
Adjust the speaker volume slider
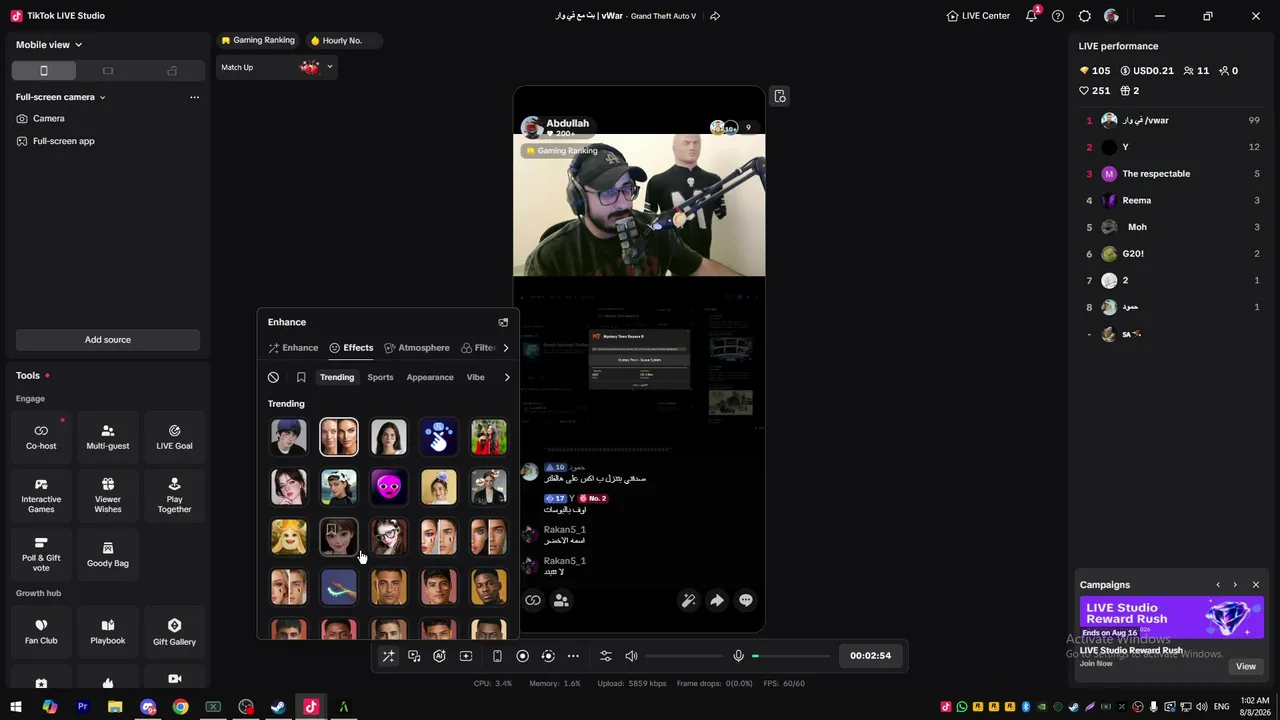pos(684,656)
